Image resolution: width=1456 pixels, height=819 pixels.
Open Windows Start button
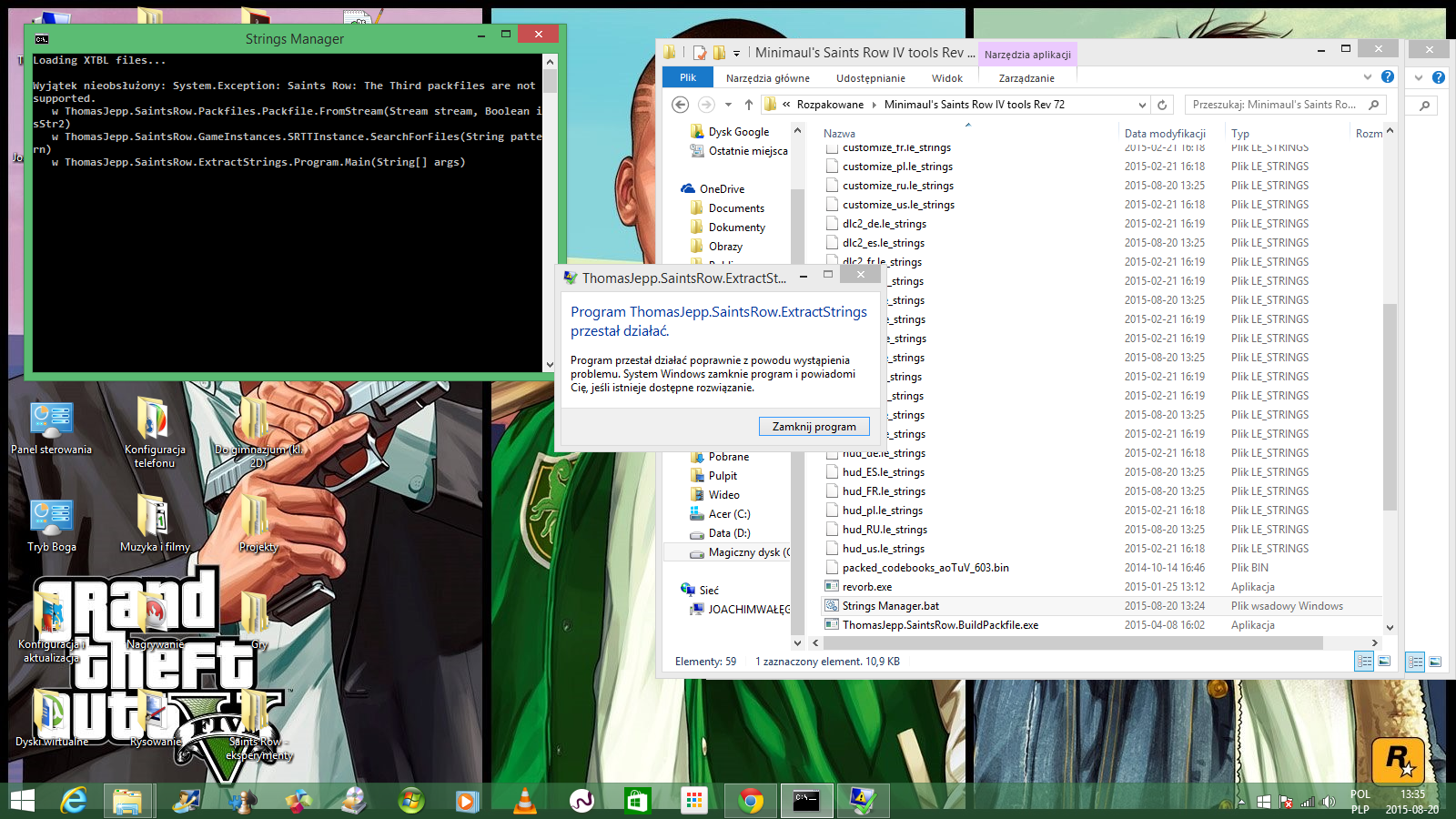[22, 801]
